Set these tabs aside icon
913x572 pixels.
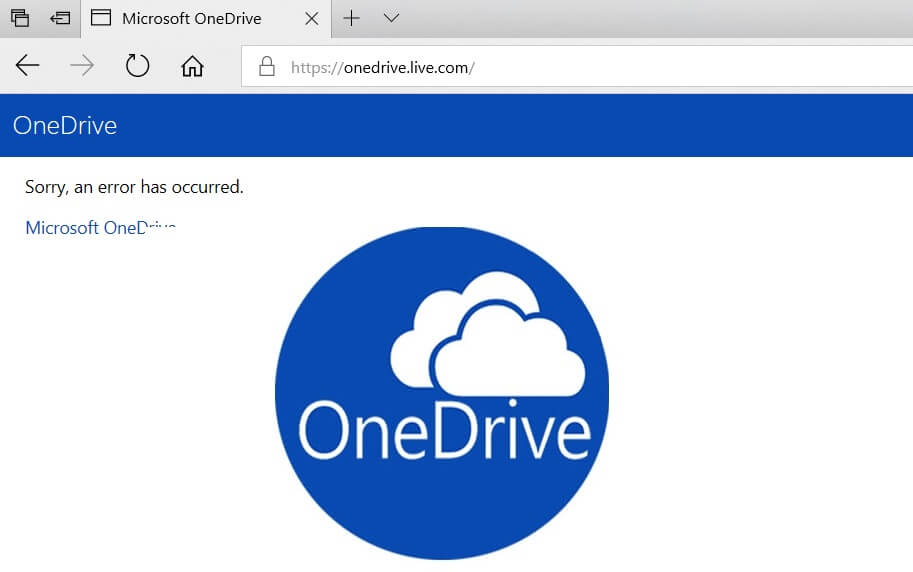click(60, 19)
